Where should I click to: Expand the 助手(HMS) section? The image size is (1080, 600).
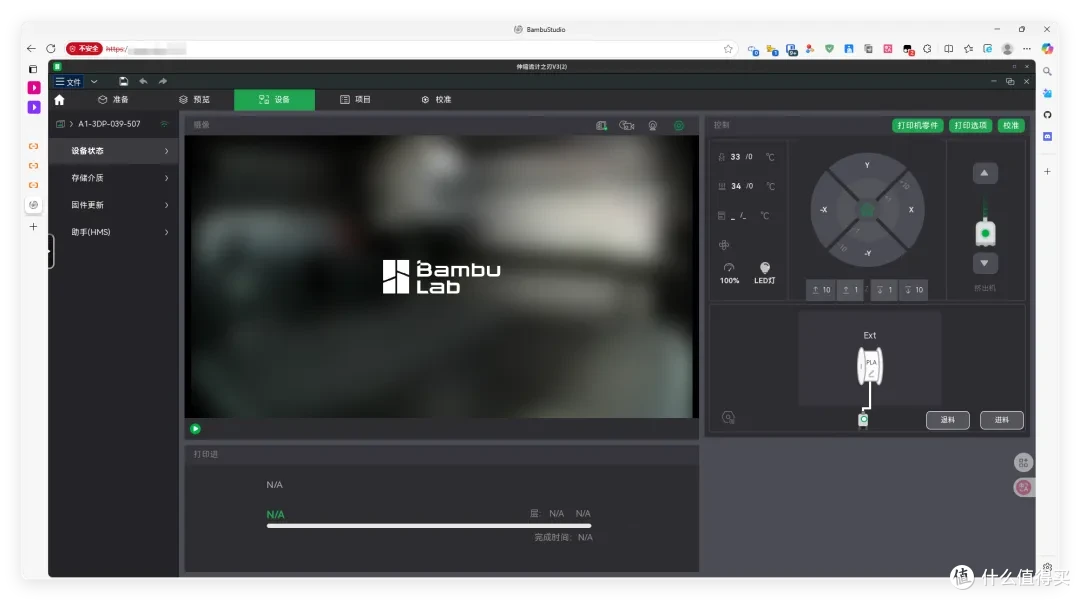(114, 232)
